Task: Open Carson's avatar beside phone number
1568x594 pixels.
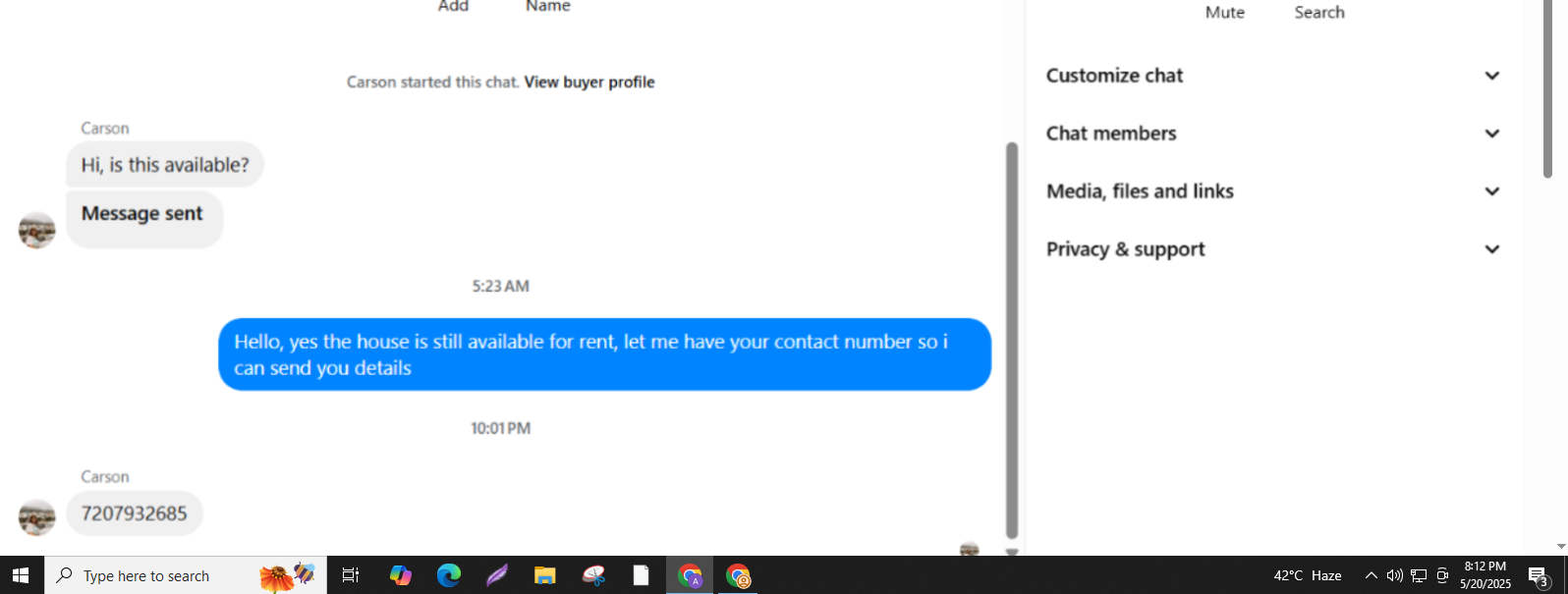Action: click(x=37, y=517)
